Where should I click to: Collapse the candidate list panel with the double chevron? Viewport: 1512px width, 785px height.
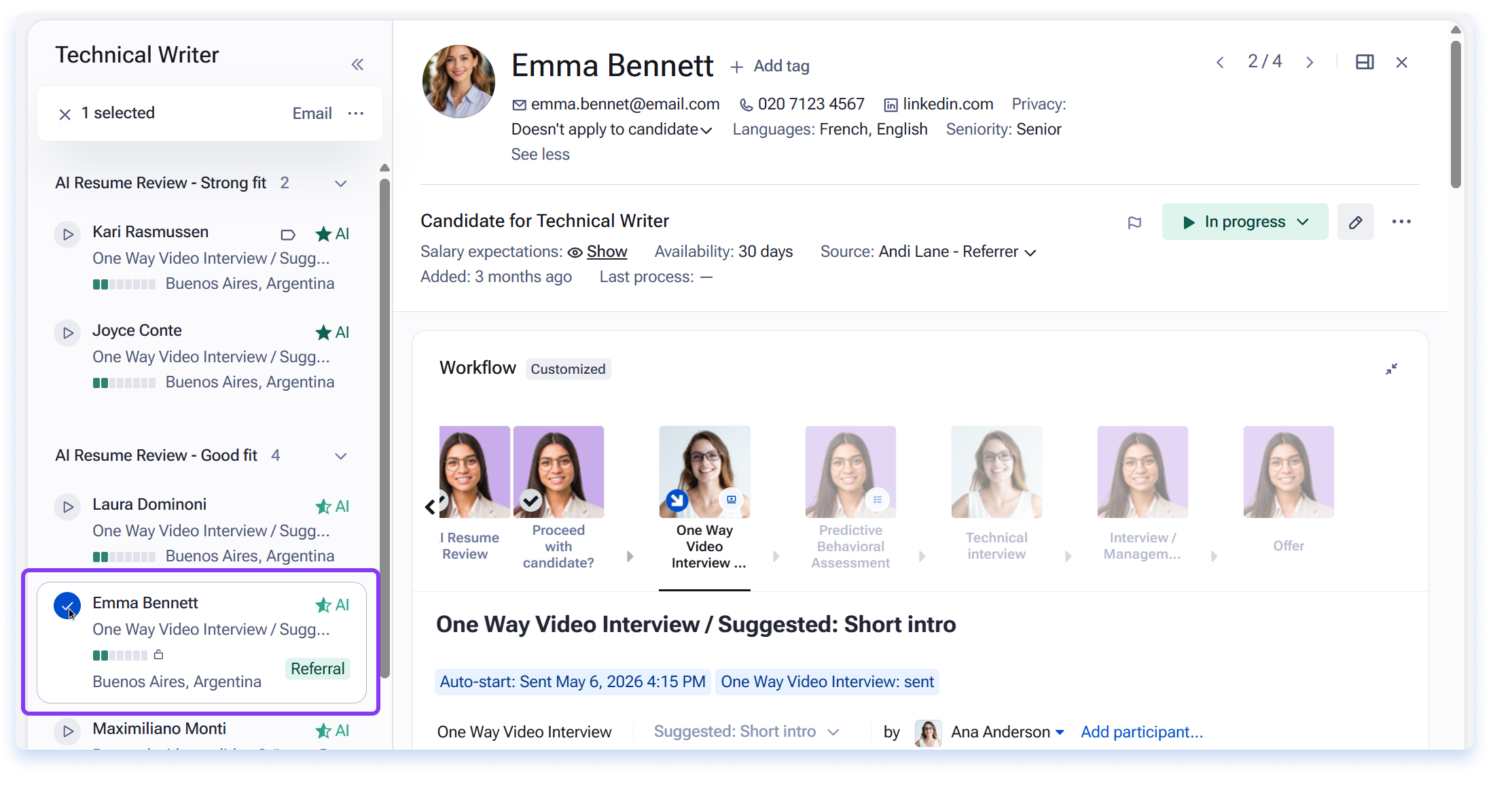(x=357, y=65)
